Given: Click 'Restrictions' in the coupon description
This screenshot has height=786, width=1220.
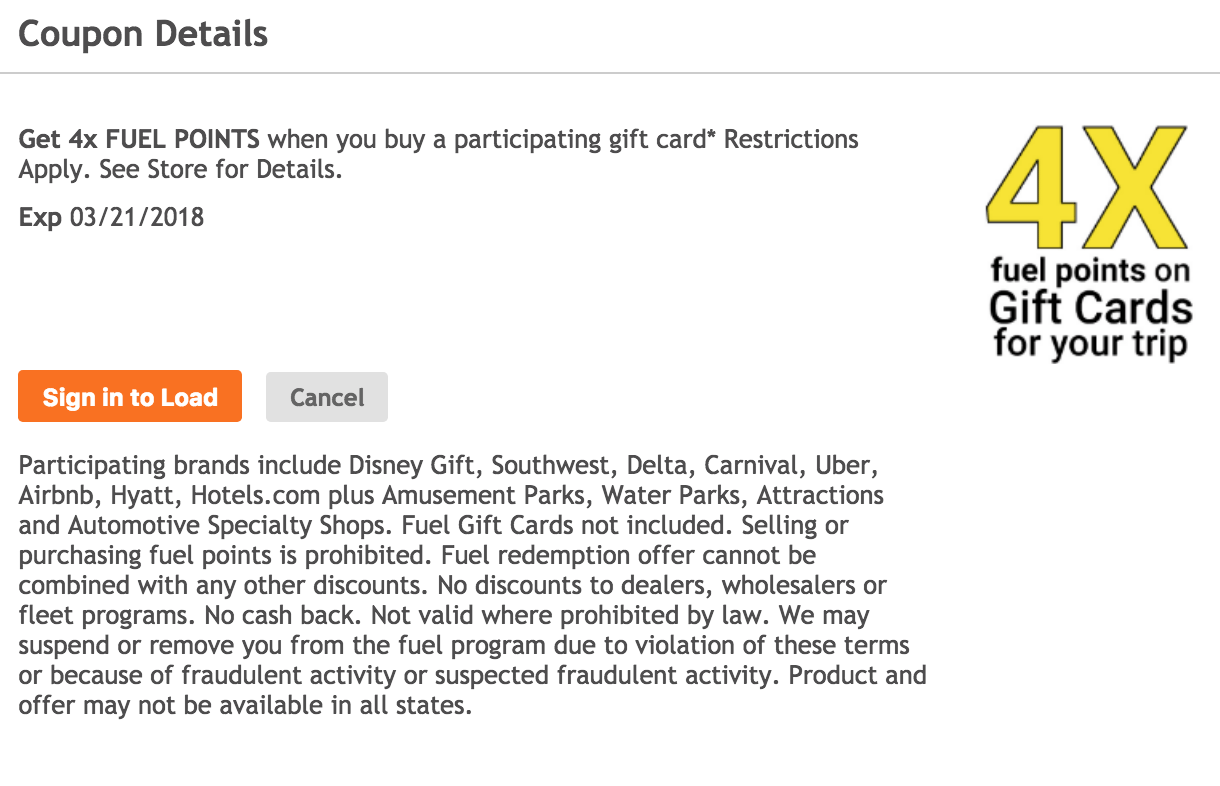Looking at the screenshot, I should click(x=791, y=139).
